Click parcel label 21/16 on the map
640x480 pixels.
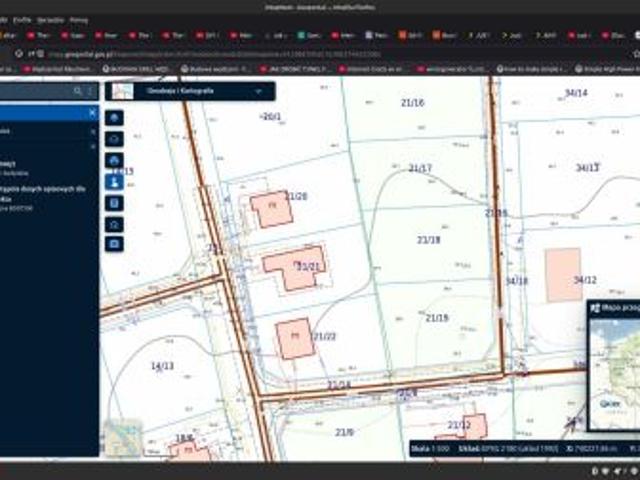tap(413, 103)
